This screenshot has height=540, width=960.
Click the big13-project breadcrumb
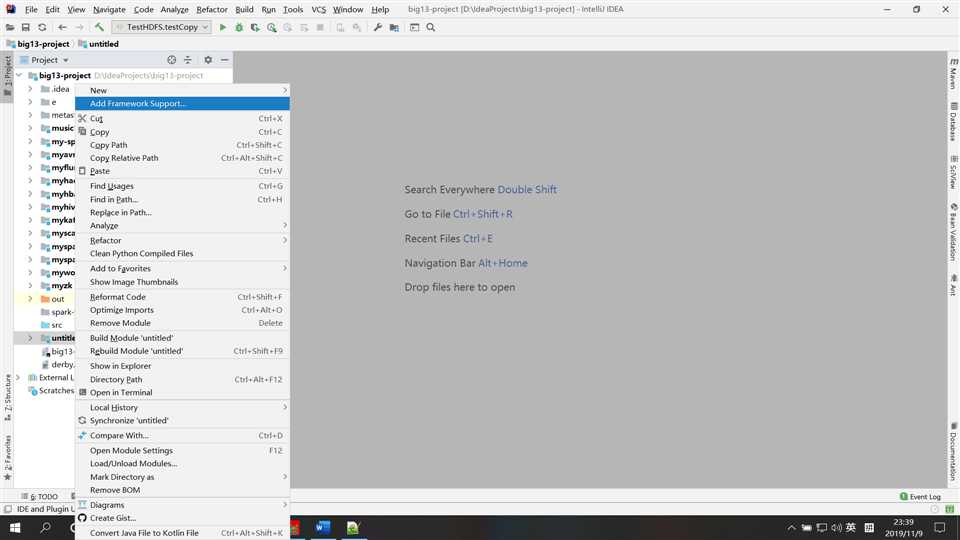(38, 44)
